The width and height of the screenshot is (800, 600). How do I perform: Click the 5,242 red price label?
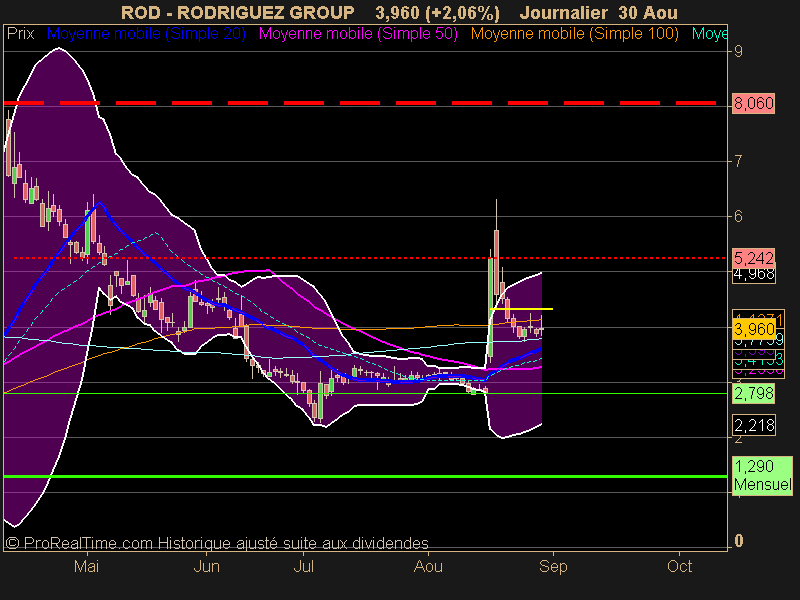pyautogui.click(x=754, y=258)
